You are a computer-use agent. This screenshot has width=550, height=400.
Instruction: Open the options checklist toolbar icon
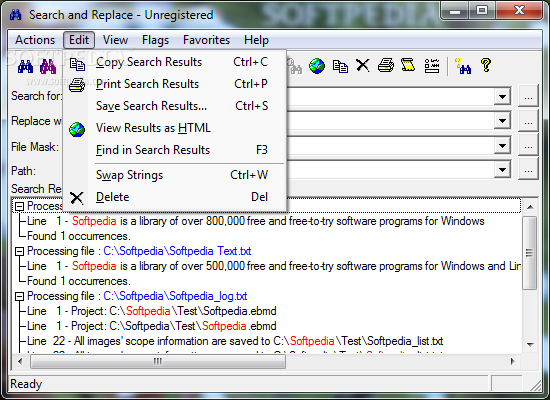click(x=432, y=66)
